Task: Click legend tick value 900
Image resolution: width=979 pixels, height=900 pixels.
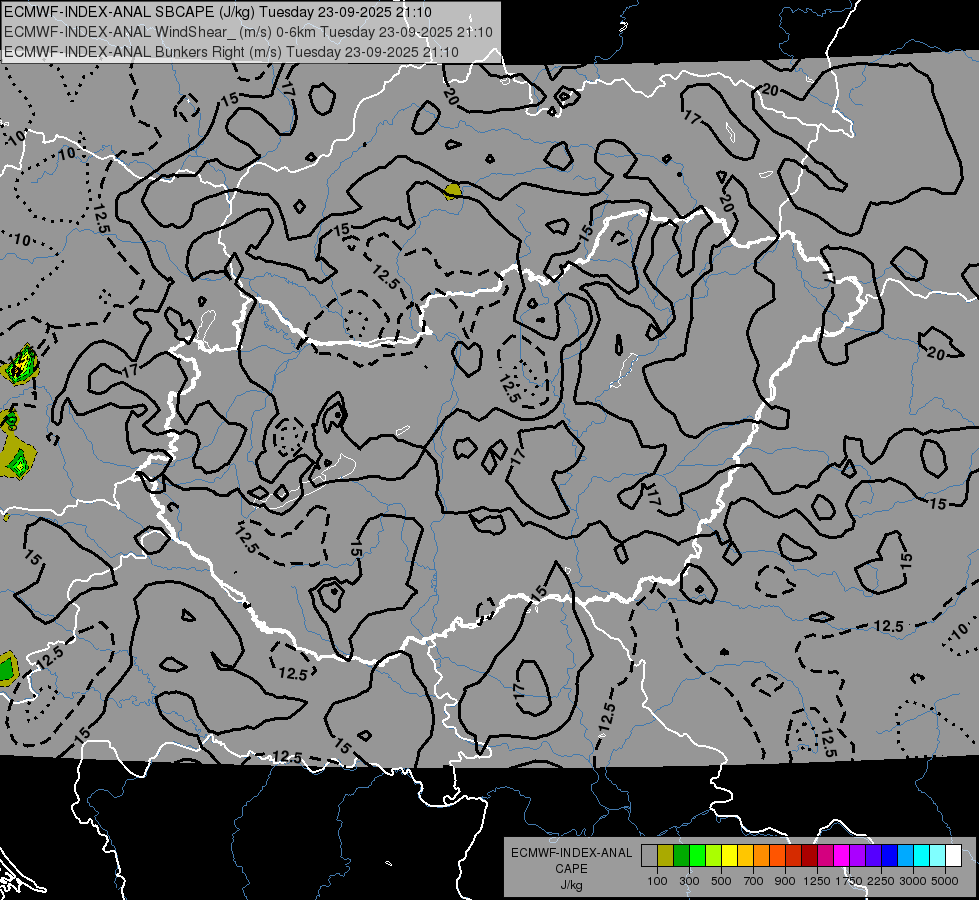Action: point(785,881)
